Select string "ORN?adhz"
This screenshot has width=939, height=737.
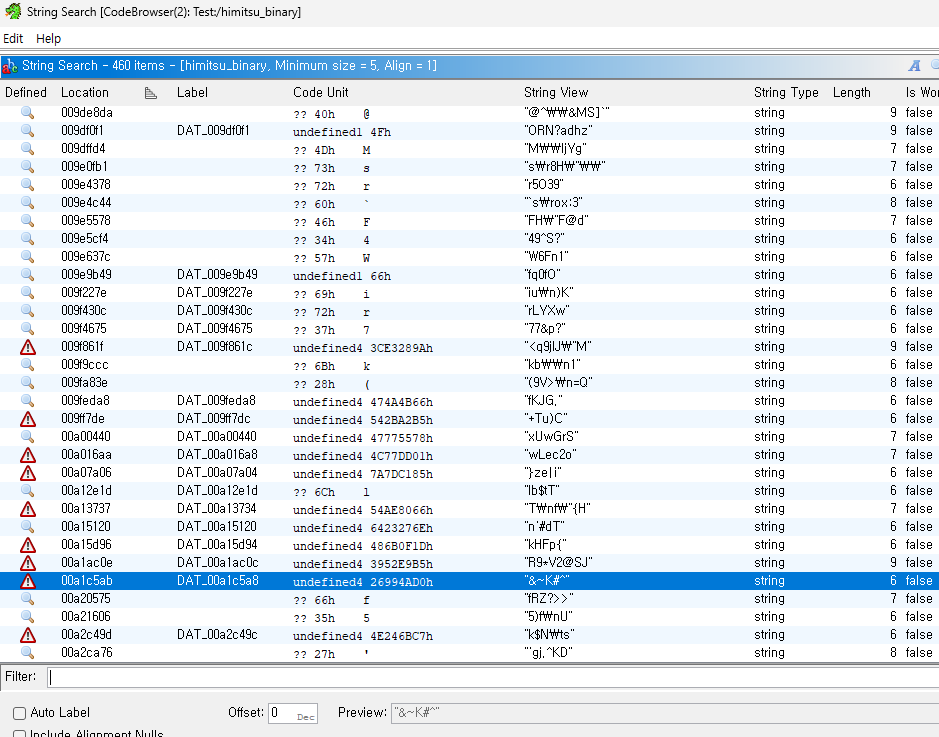(x=558, y=131)
